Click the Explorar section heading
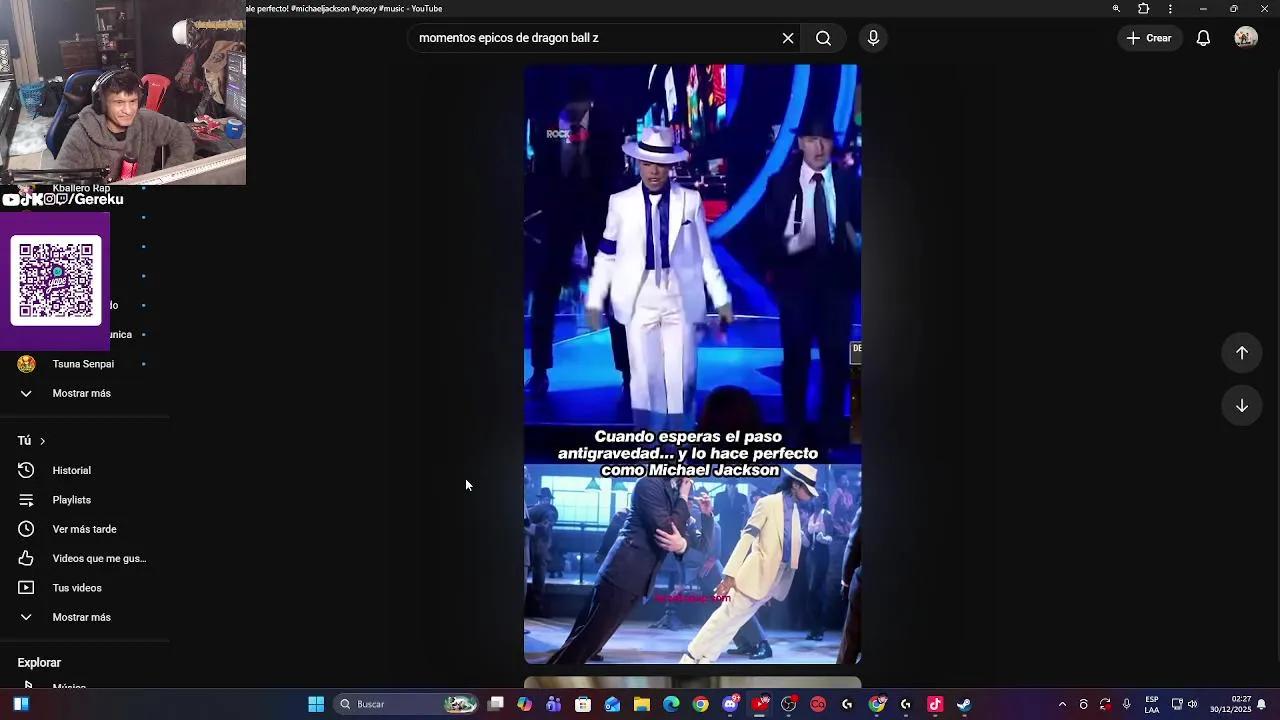This screenshot has width=1280, height=720. coord(39,663)
